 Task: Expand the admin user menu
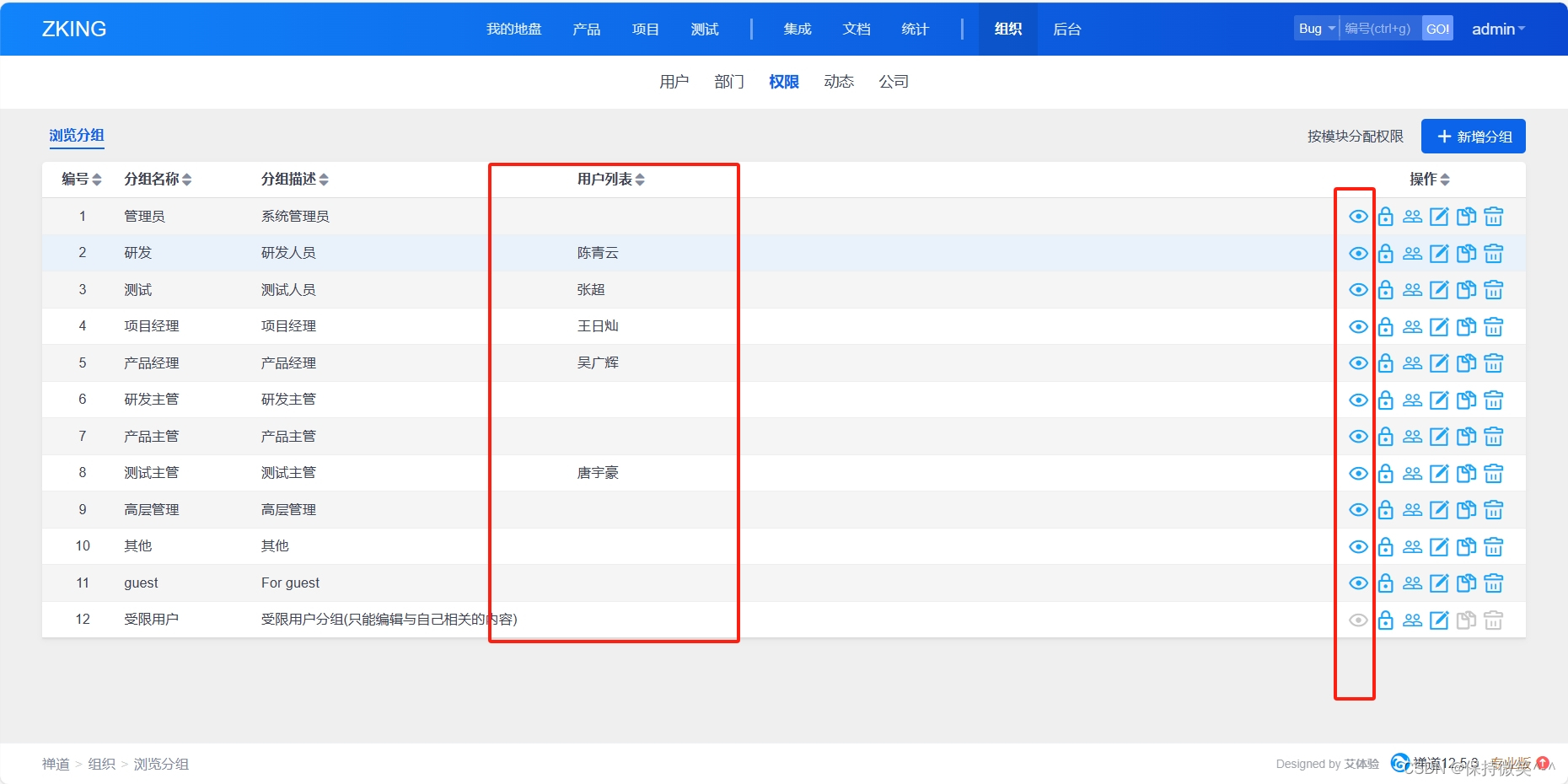click(1498, 30)
